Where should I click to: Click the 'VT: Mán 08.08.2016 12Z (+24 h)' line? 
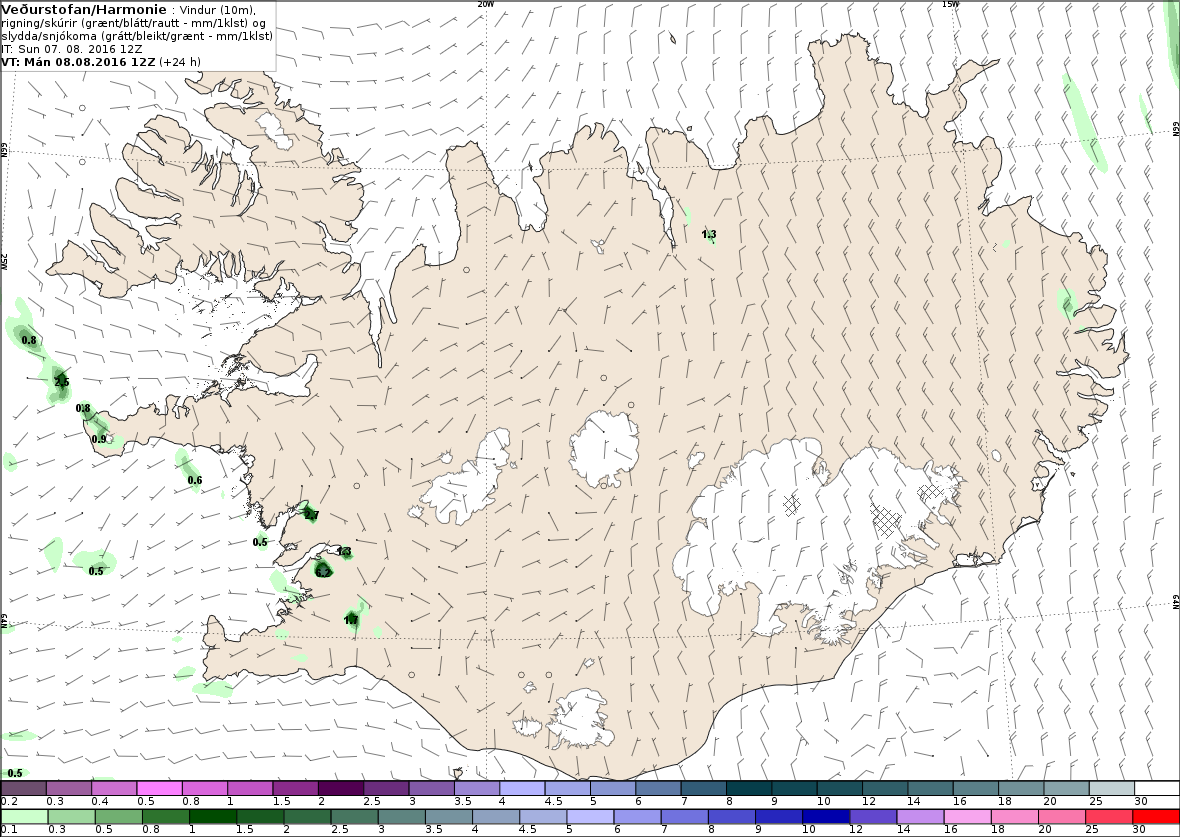pos(101,62)
